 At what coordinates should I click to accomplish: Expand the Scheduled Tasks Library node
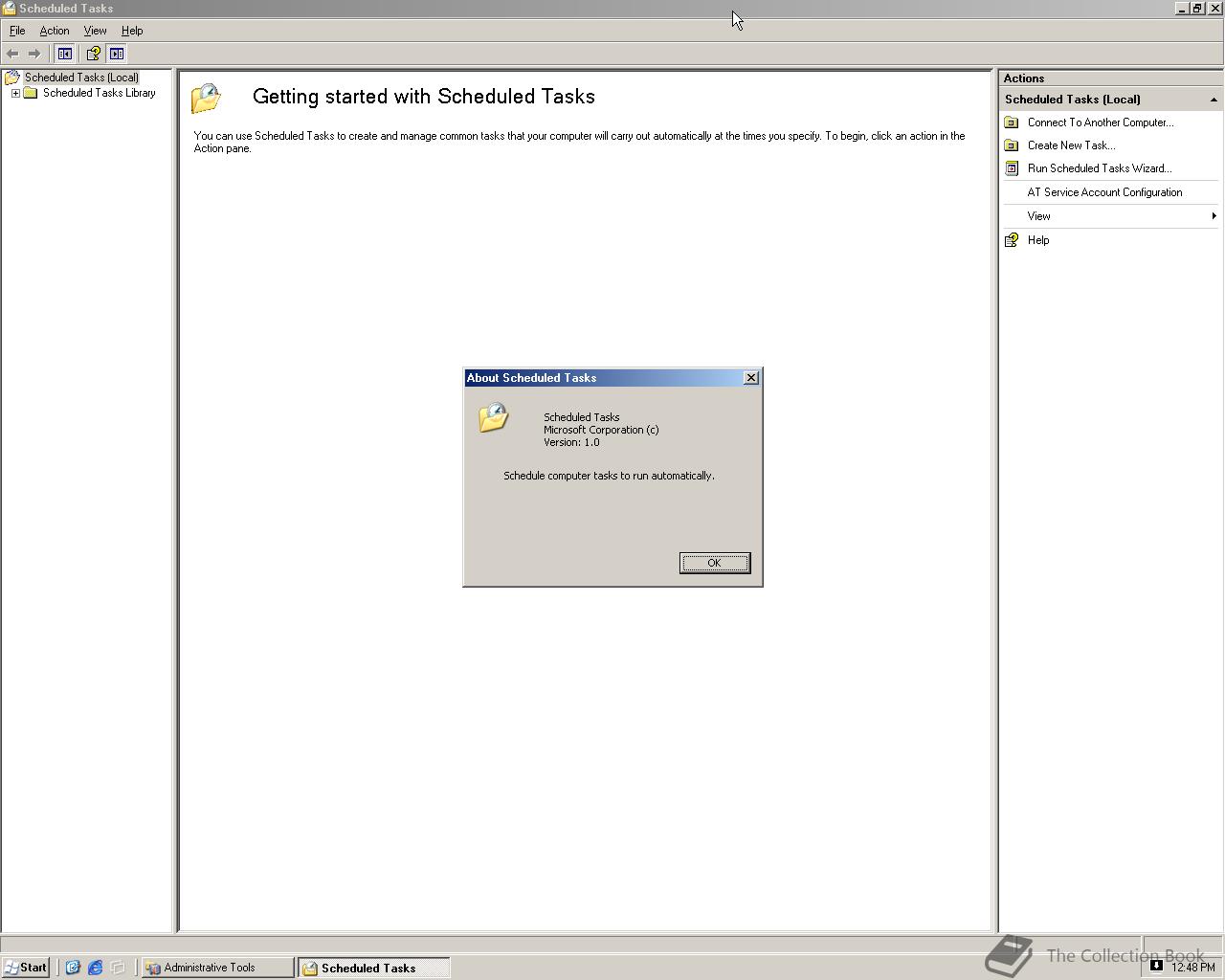pyautogui.click(x=15, y=93)
